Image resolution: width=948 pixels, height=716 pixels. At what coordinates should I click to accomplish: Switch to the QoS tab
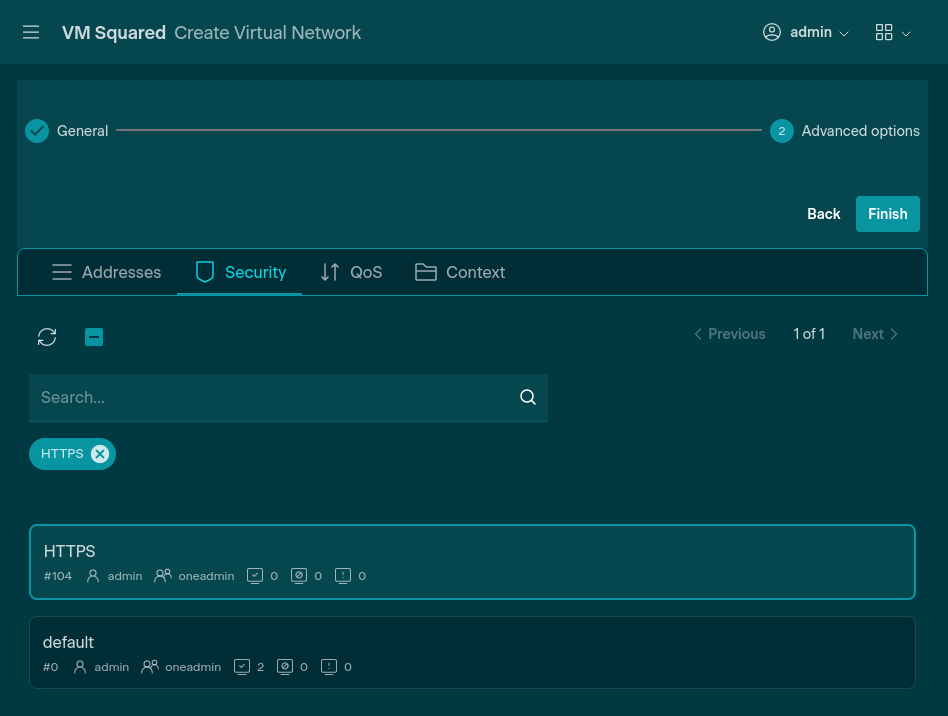click(351, 272)
